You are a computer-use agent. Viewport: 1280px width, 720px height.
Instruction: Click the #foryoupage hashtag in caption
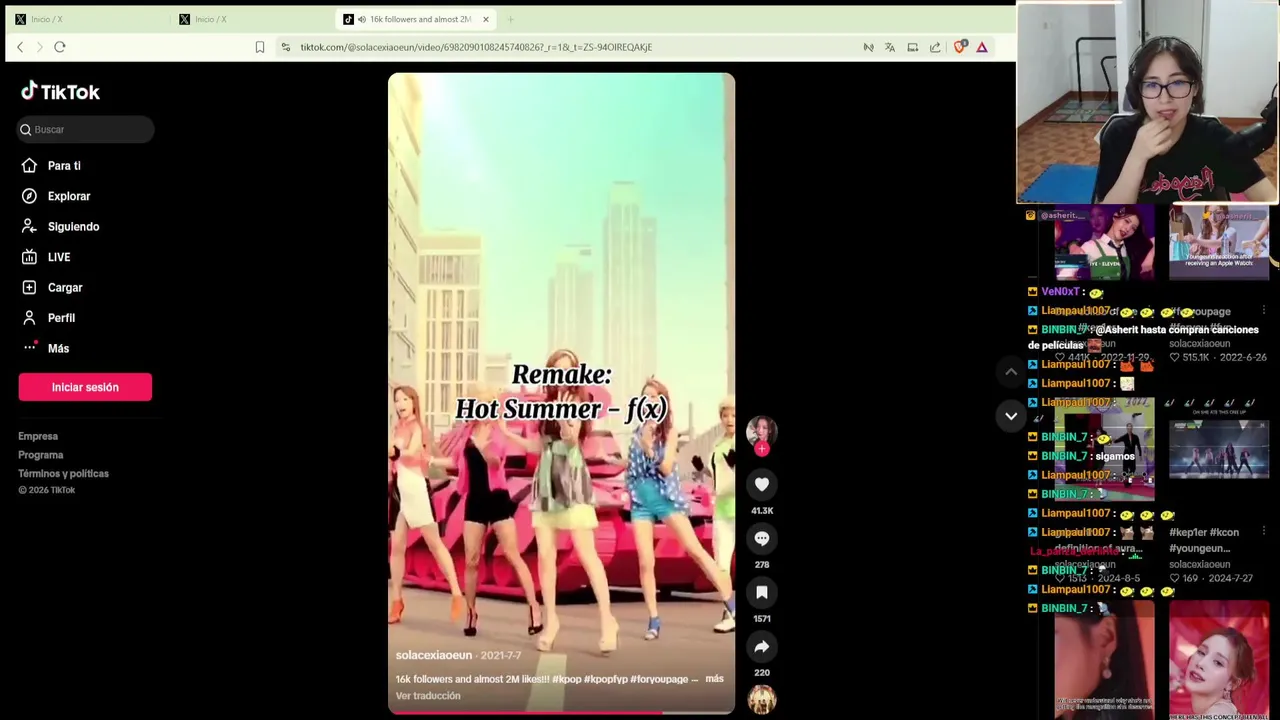click(659, 679)
